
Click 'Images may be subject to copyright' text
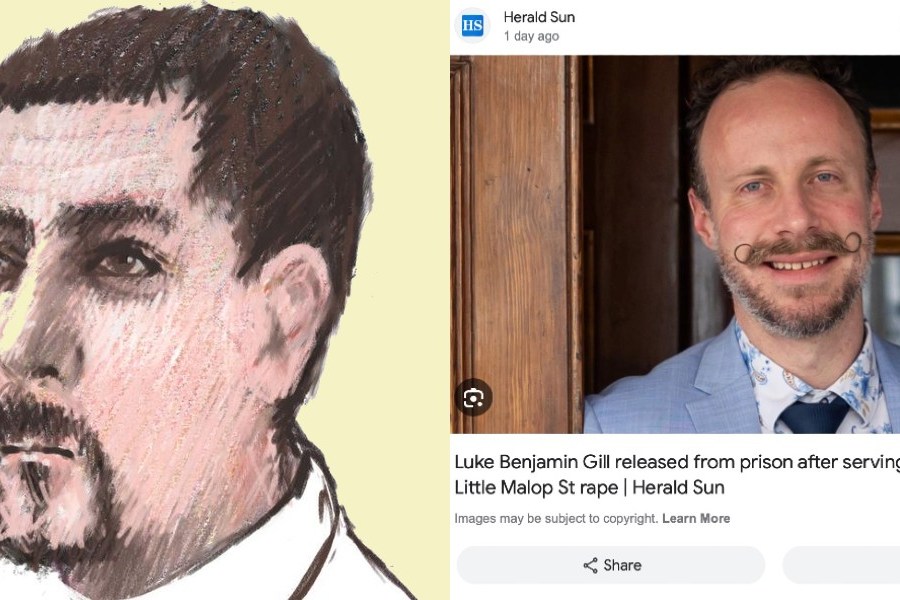pos(556,518)
